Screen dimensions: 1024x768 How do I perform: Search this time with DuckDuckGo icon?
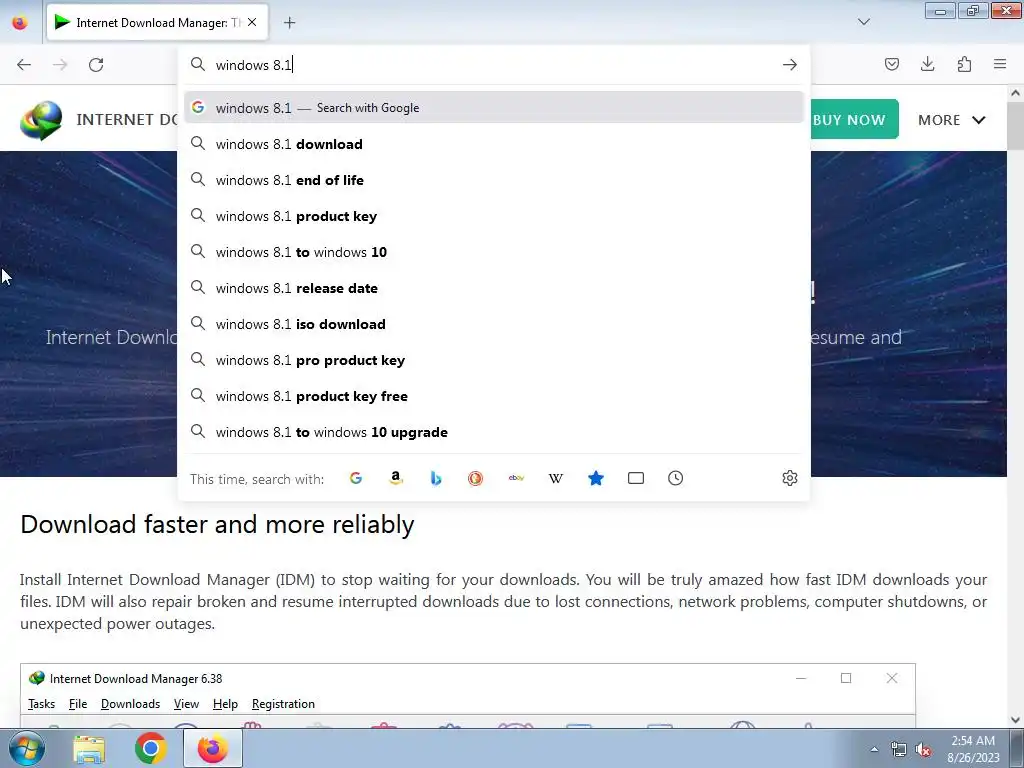[x=475, y=478]
